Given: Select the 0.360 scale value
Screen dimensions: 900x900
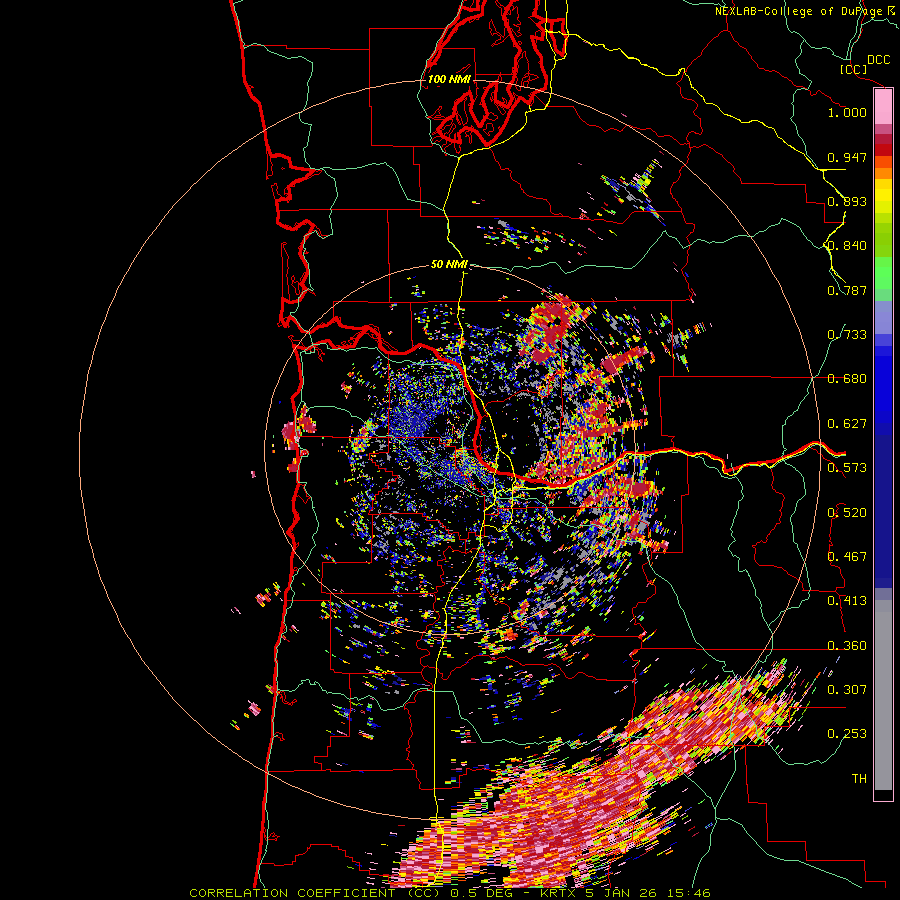Looking at the screenshot, I should [x=847, y=646].
